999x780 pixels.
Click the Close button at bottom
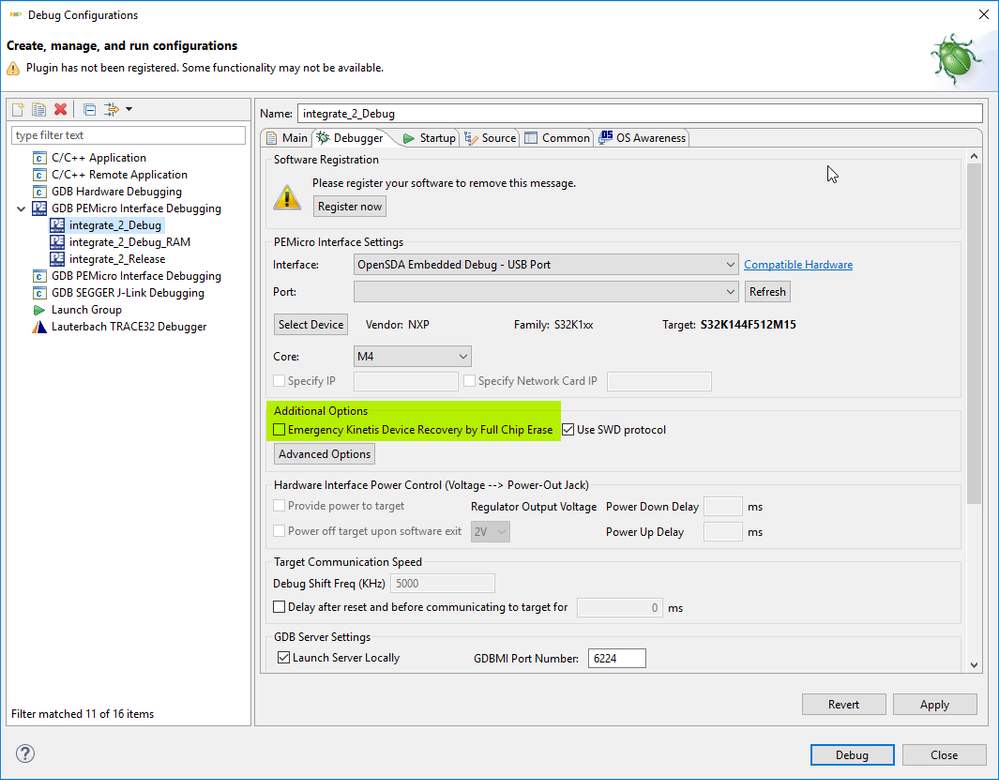(944, 755)
